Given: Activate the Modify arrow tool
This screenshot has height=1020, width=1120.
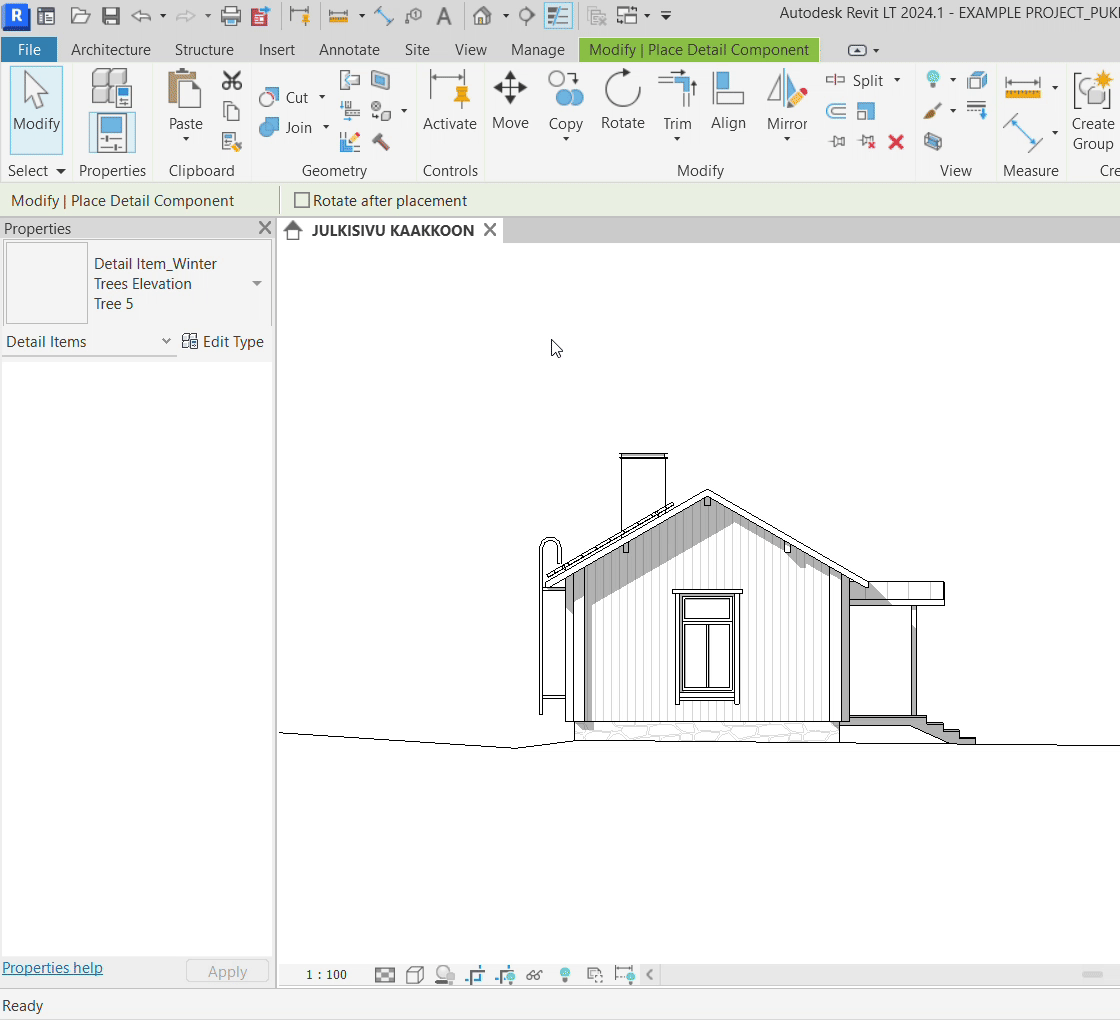Looking at the screenshot, I should click(37, 102).
